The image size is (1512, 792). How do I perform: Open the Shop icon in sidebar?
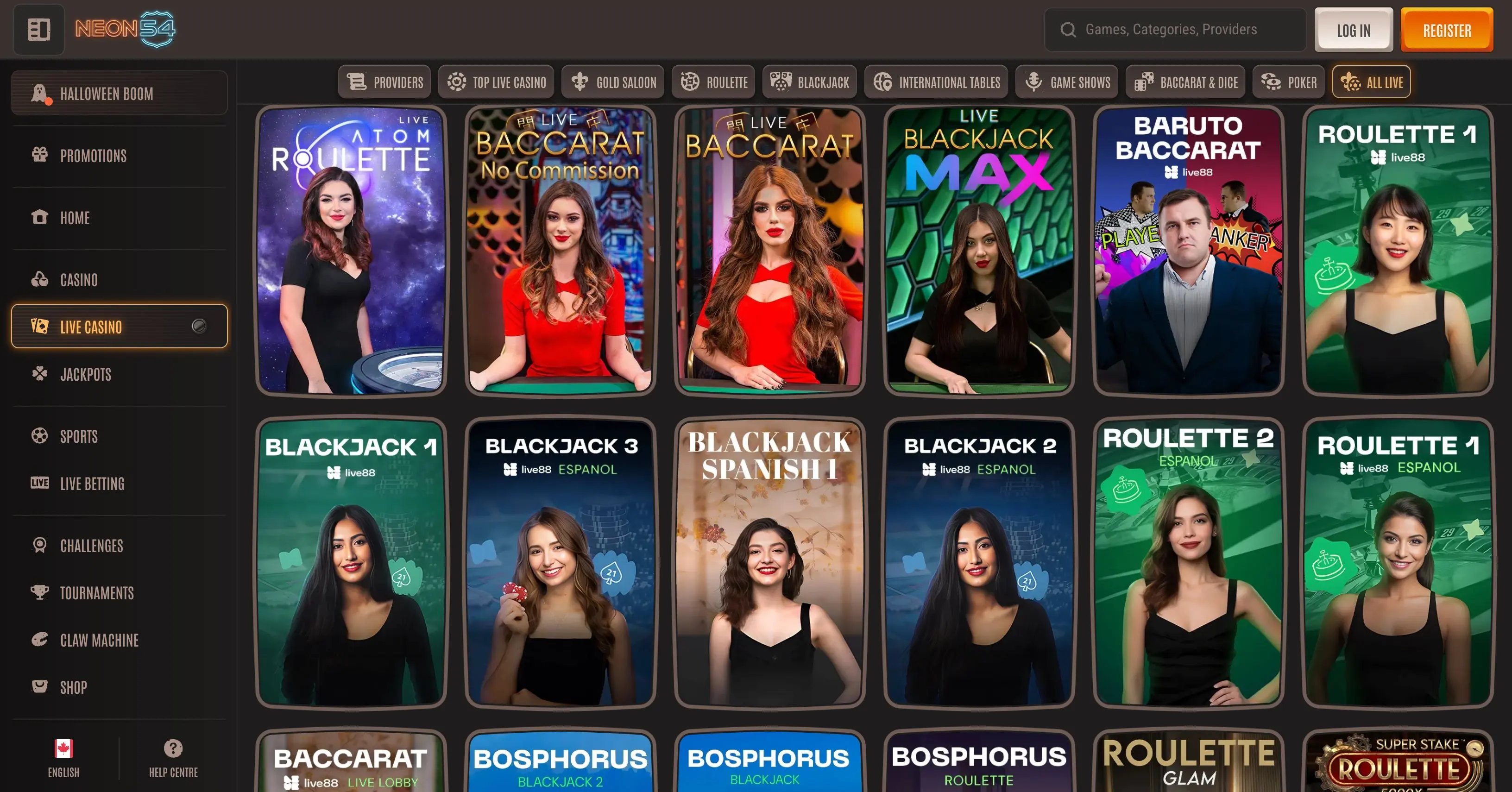pyautogui.click(x=39, y=686)
